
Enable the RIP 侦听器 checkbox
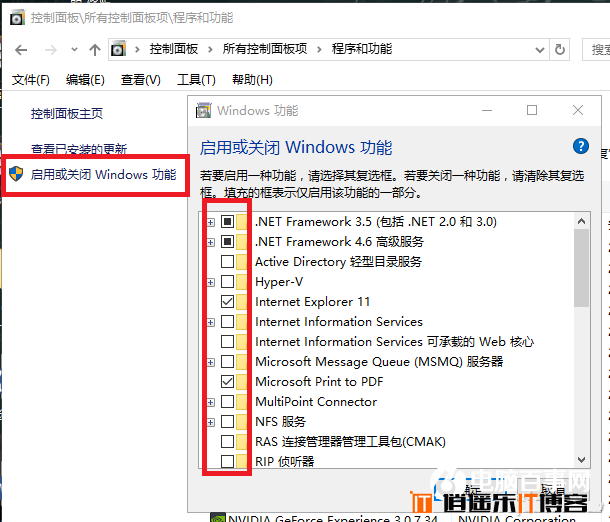point(227,462)
